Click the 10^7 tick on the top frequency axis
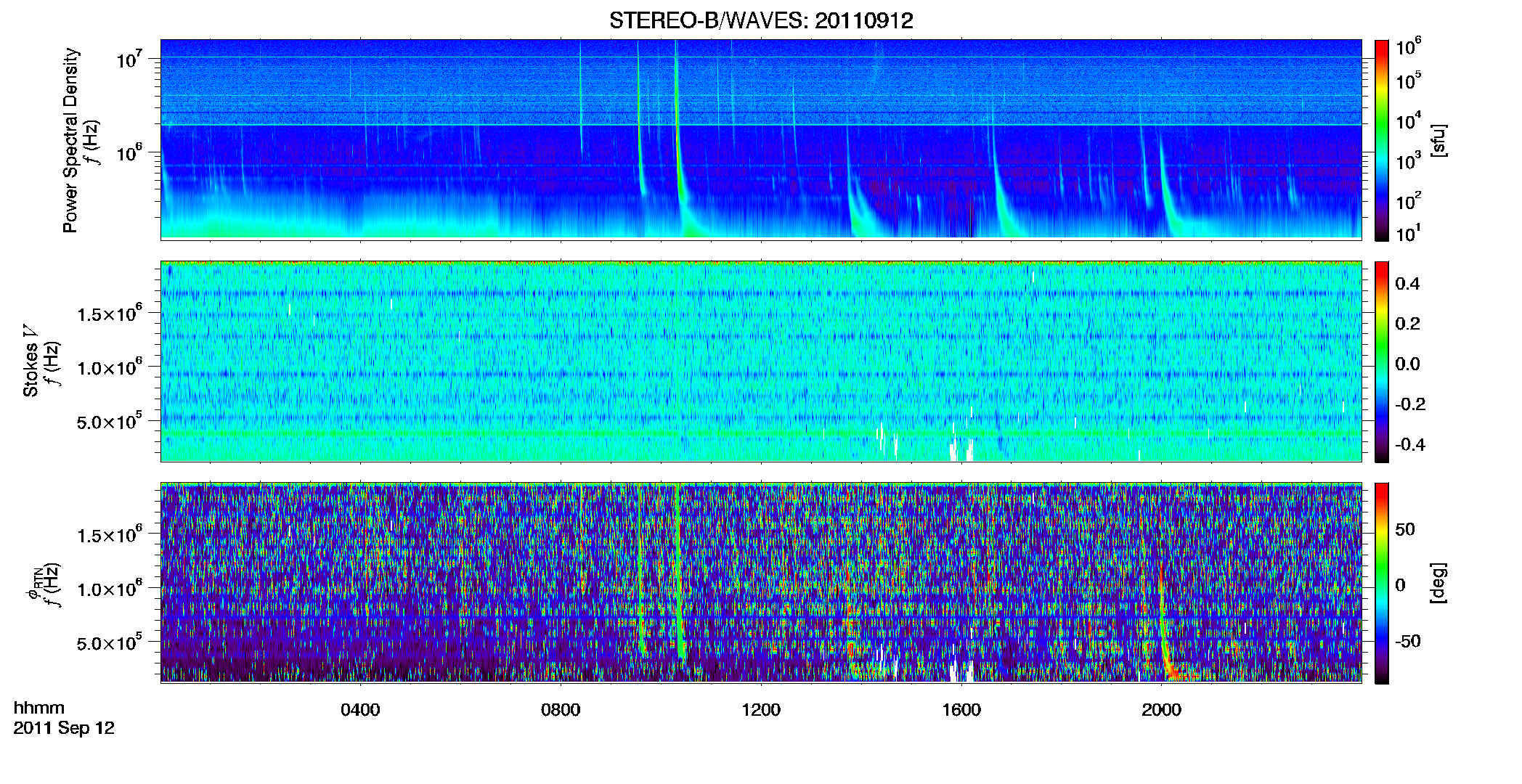The width and height of the screenshot is (1522, 784). (131, 60)
